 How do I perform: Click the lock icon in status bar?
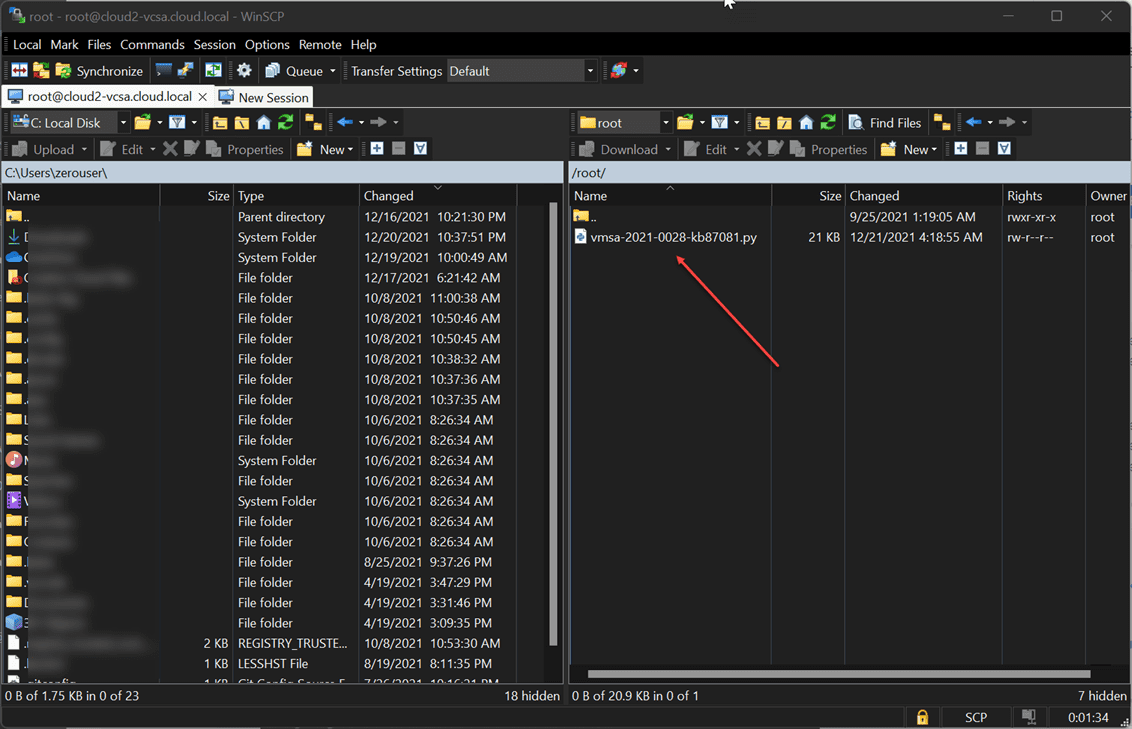tap(922, 717)
